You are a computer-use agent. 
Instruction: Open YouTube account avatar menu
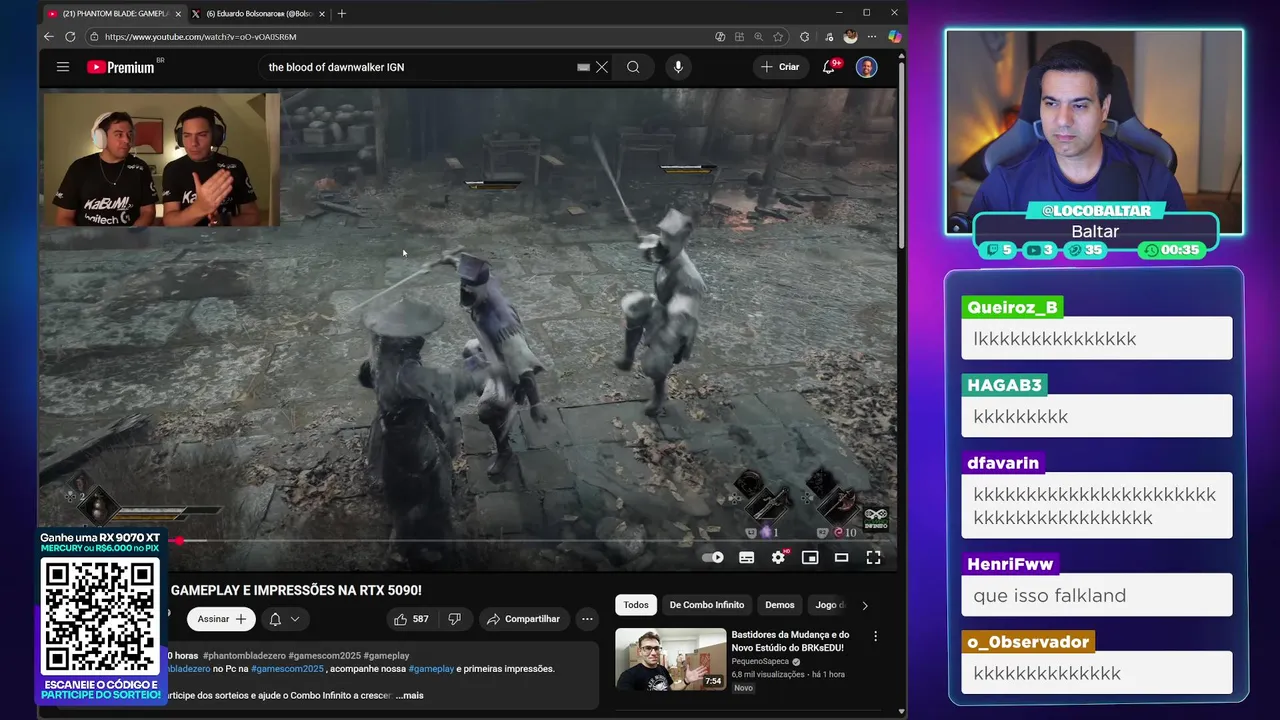[x=866, y=67]
